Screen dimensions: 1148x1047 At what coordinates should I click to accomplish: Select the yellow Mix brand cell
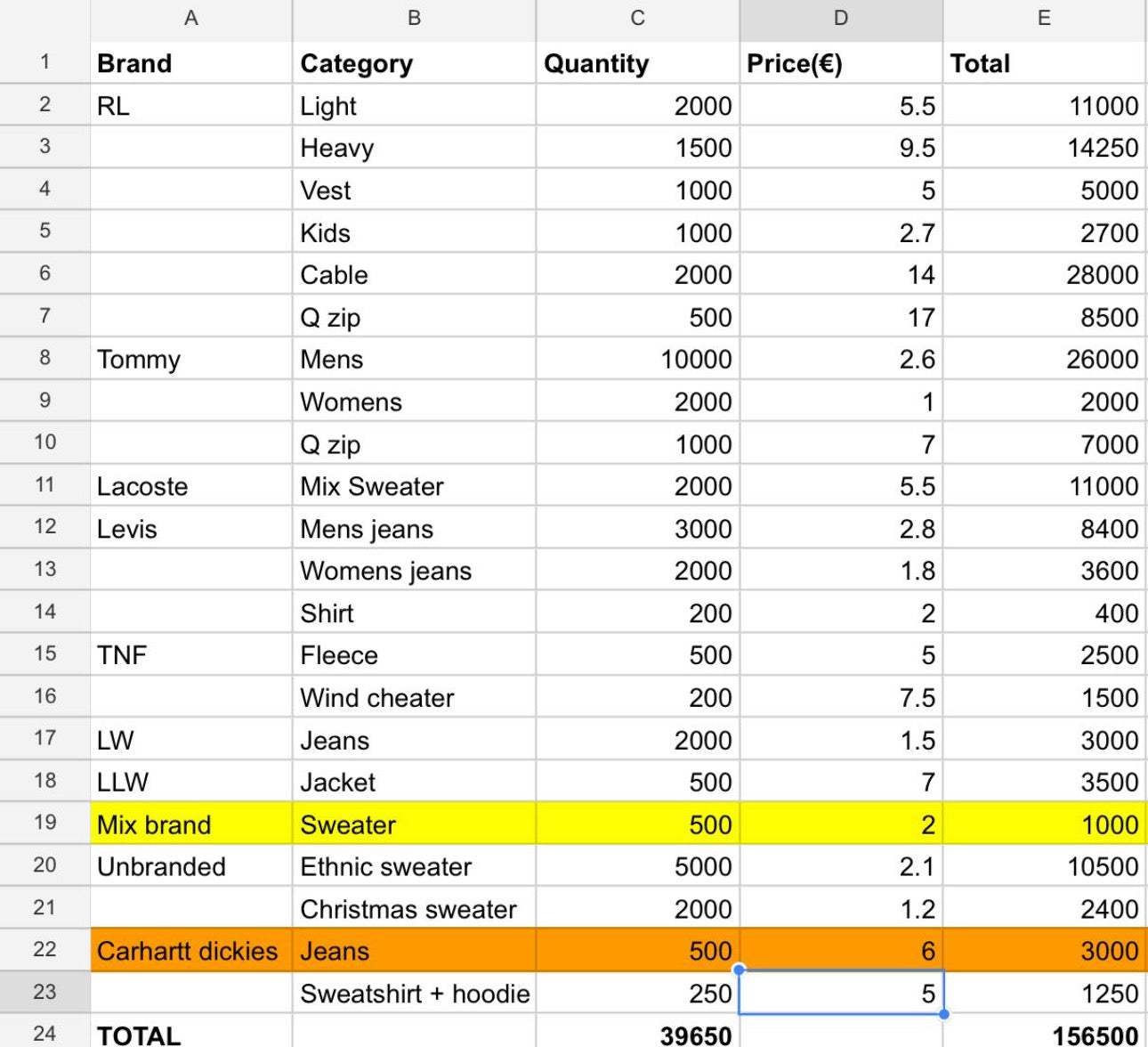(x=191, y=824)
